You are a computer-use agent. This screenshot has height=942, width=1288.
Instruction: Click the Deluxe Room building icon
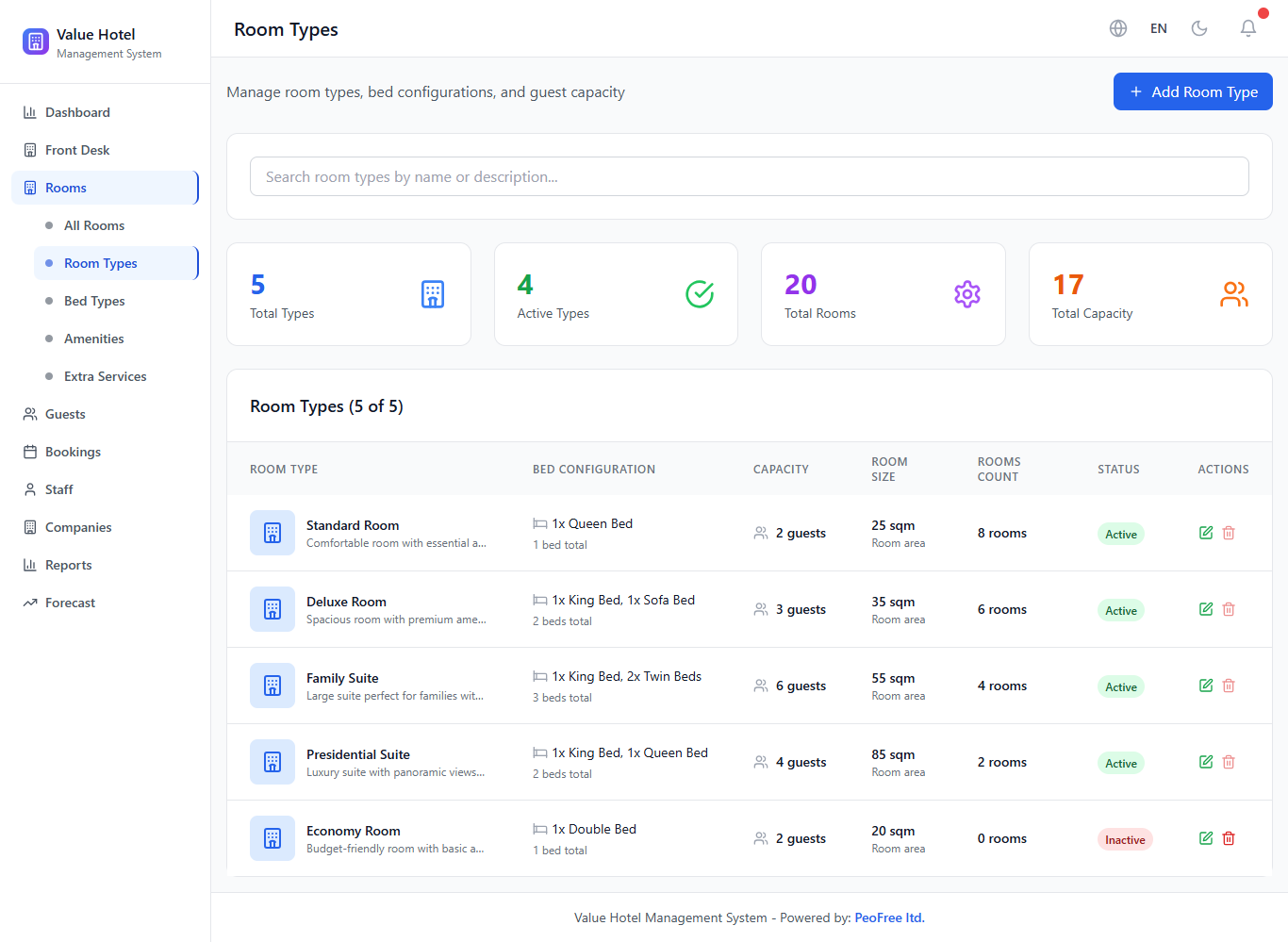(x=272, y=609)
